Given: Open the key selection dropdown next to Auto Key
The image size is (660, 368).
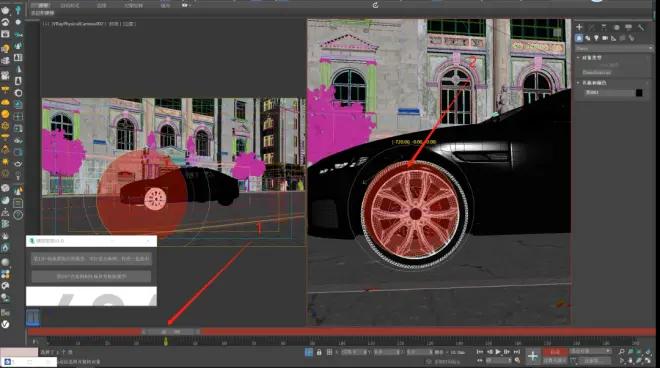Looking at the screenshot, I should (590, 351).
